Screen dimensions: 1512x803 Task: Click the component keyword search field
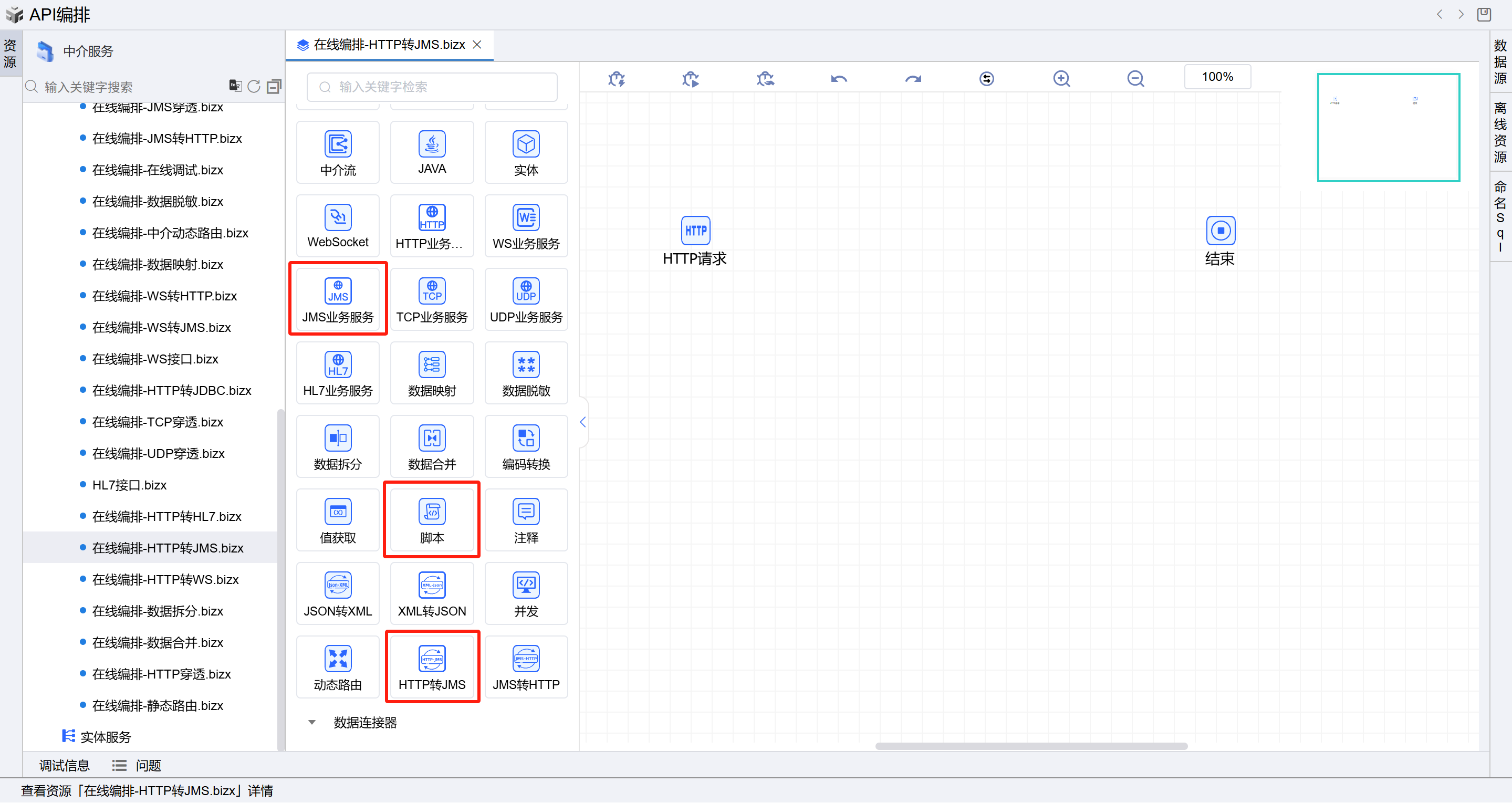coord(431,87)
